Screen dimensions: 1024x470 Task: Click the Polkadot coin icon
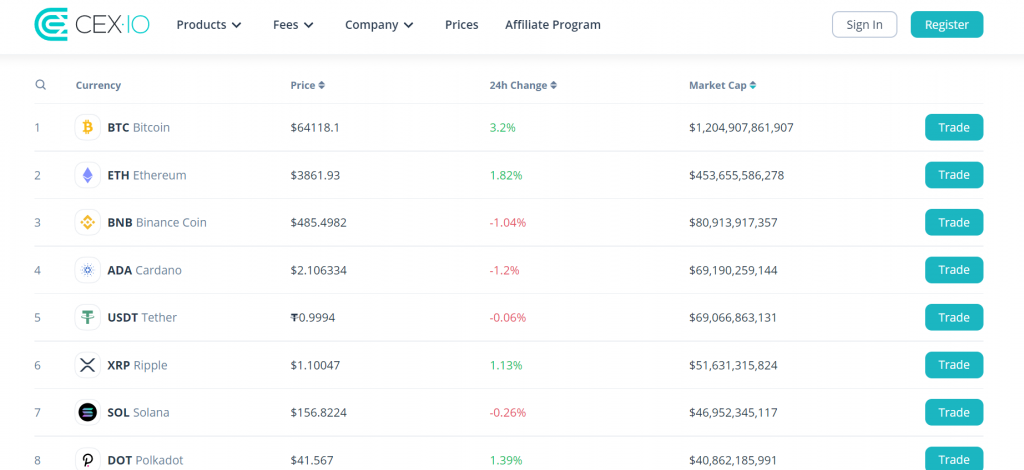click(x=88, y=460)
